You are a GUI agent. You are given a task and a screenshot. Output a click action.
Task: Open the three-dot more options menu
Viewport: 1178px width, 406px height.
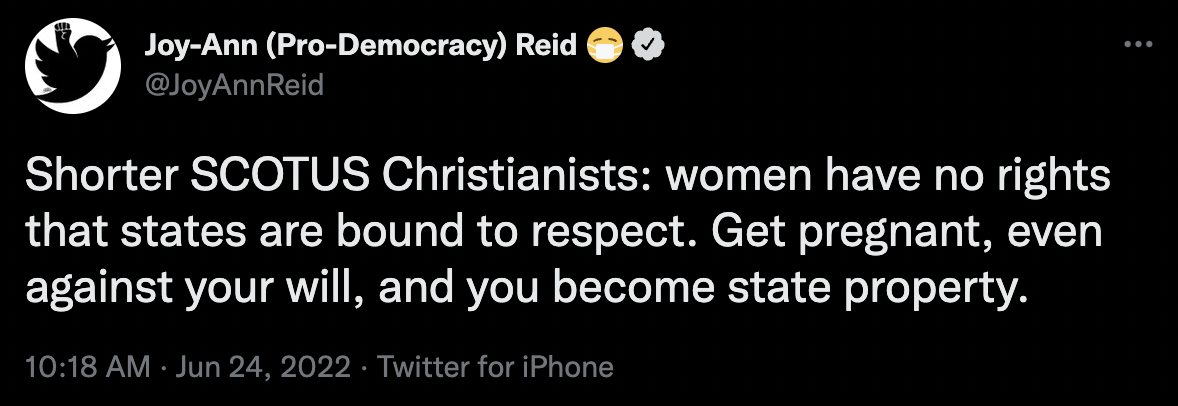[1137, 45]
